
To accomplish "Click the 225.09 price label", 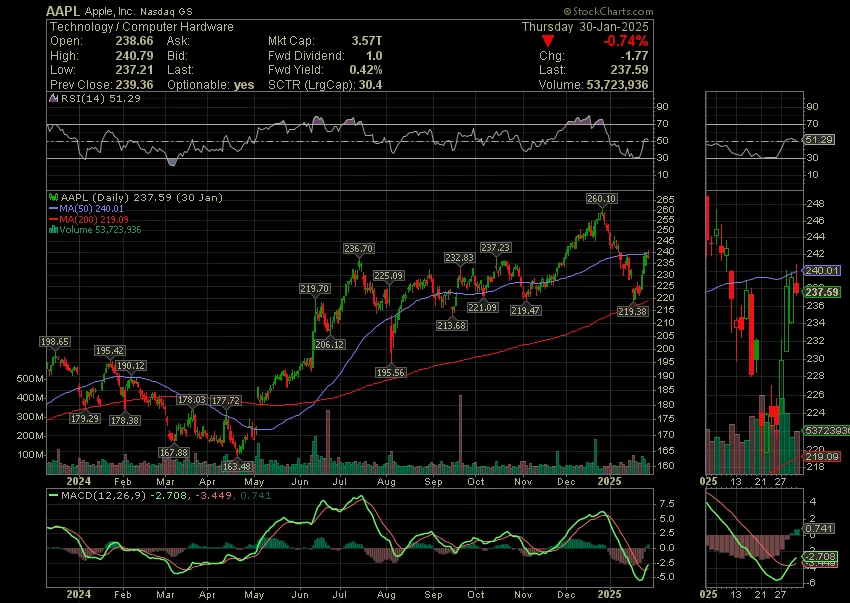I will pos(389,275).
